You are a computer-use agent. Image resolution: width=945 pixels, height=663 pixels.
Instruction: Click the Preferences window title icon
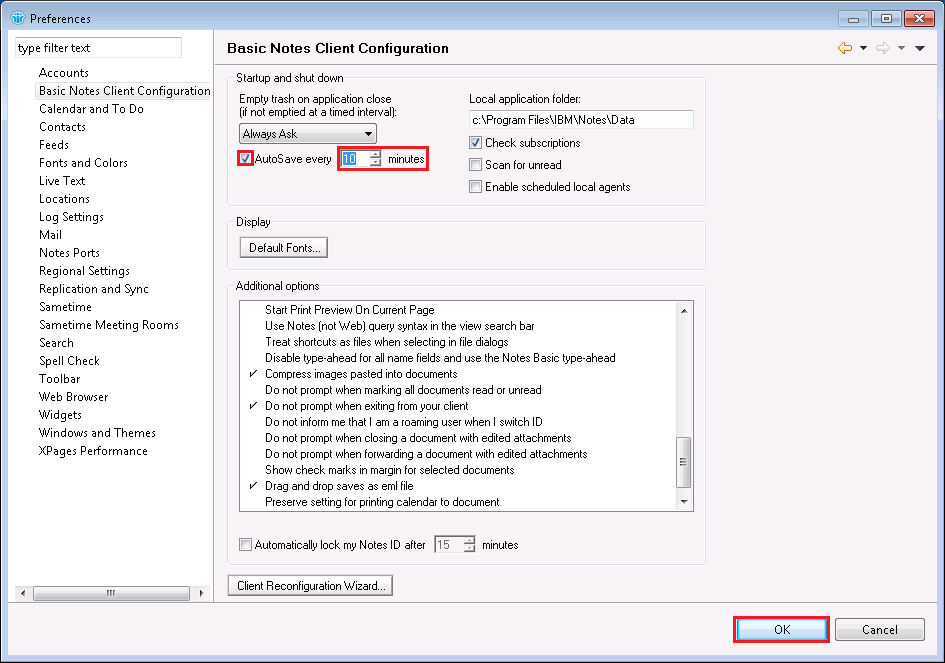pyautogui.click(x=17, y=18)
